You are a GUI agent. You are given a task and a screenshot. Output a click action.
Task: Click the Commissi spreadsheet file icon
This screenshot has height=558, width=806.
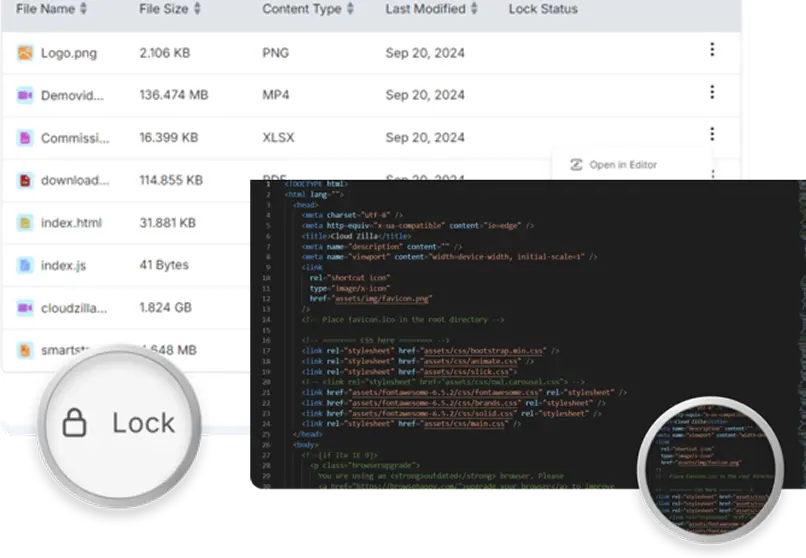(25, 138)
